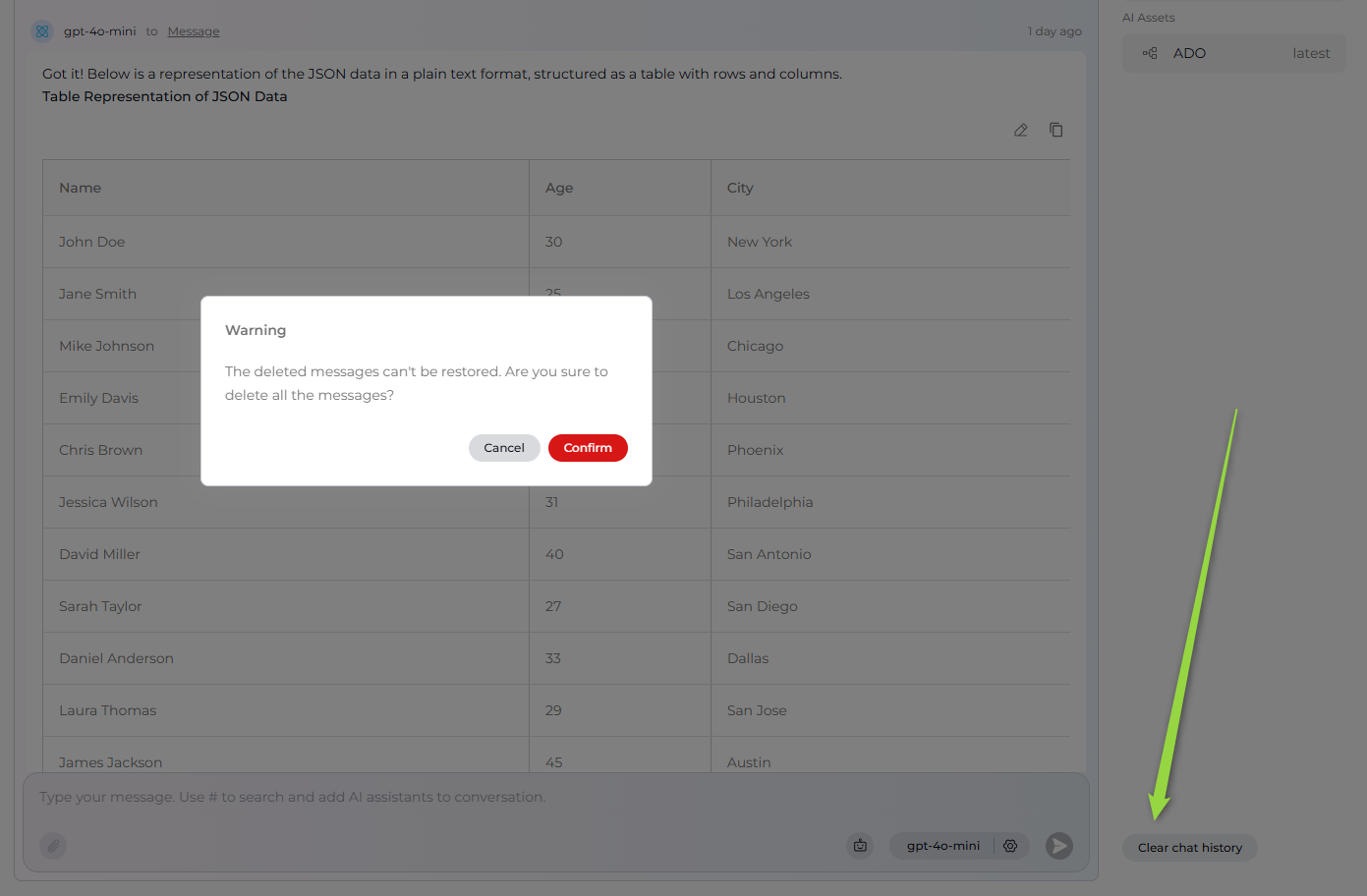1367x896 pixels.
Task: Click Table Representation of JSON Data heading
Action: coord(165,96)
